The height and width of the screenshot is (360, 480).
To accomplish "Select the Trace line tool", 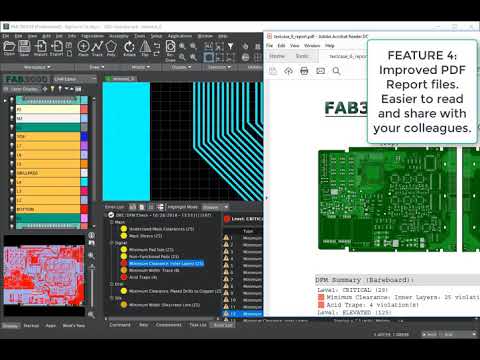I will 97,47.
